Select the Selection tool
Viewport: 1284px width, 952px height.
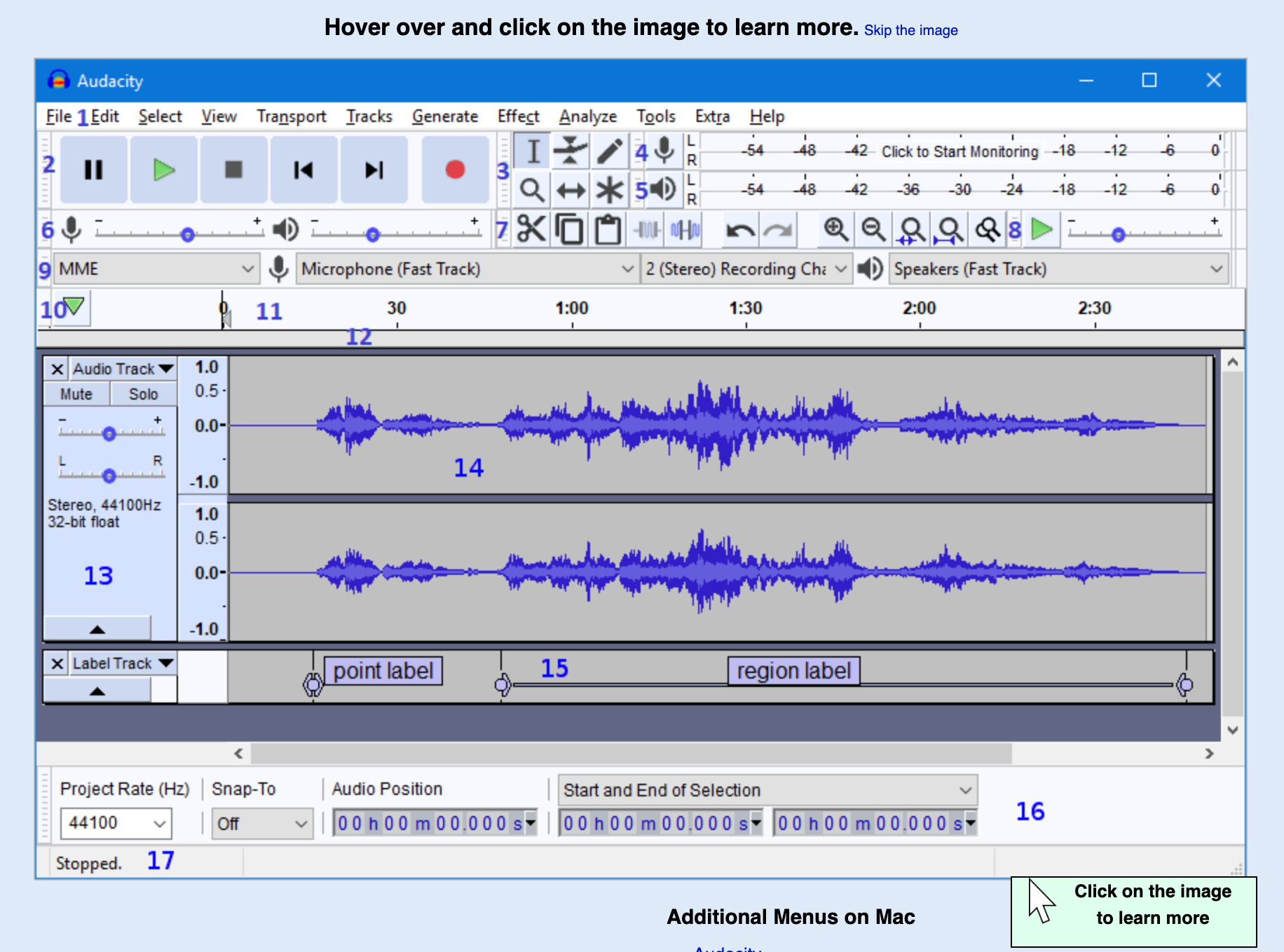531,150
